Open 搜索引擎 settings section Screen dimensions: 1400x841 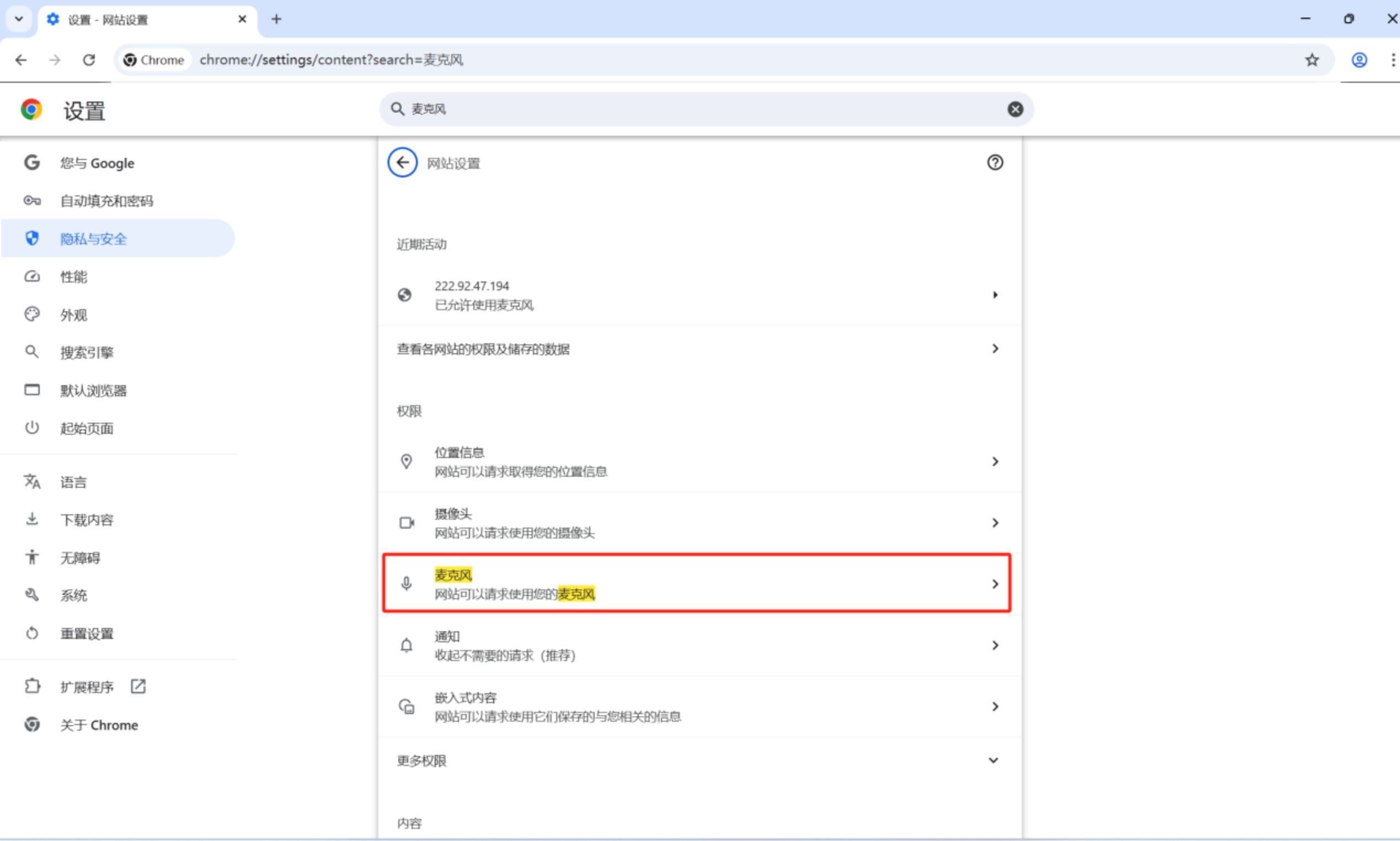tap(87, 353)
